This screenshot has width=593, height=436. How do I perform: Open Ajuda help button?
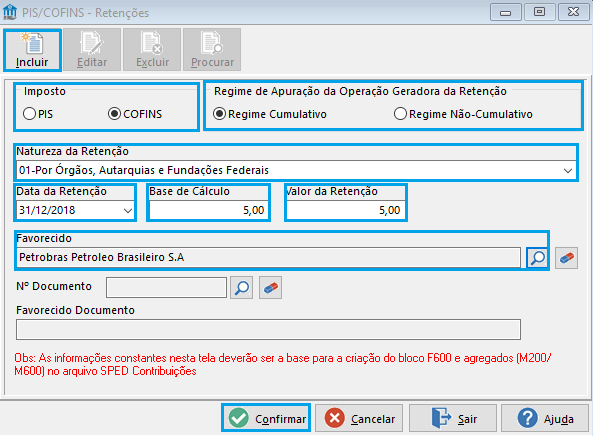545,418
